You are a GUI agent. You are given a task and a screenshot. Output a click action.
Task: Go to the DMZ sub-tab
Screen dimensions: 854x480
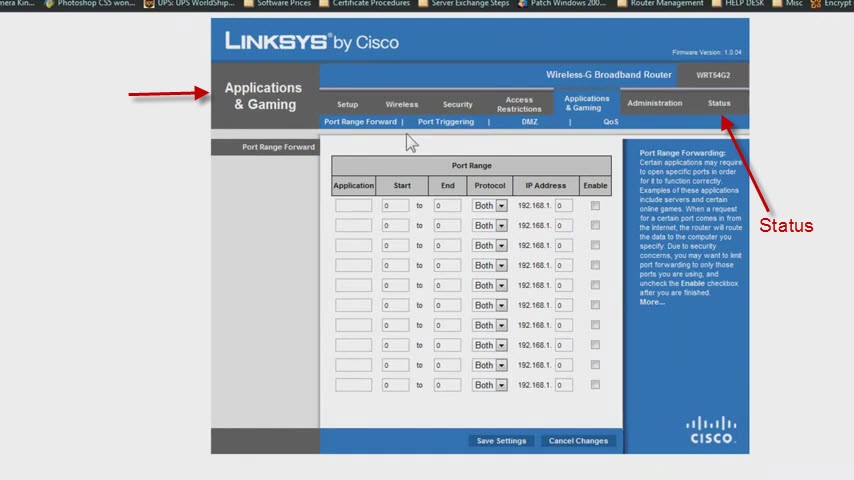pos(529,121)
